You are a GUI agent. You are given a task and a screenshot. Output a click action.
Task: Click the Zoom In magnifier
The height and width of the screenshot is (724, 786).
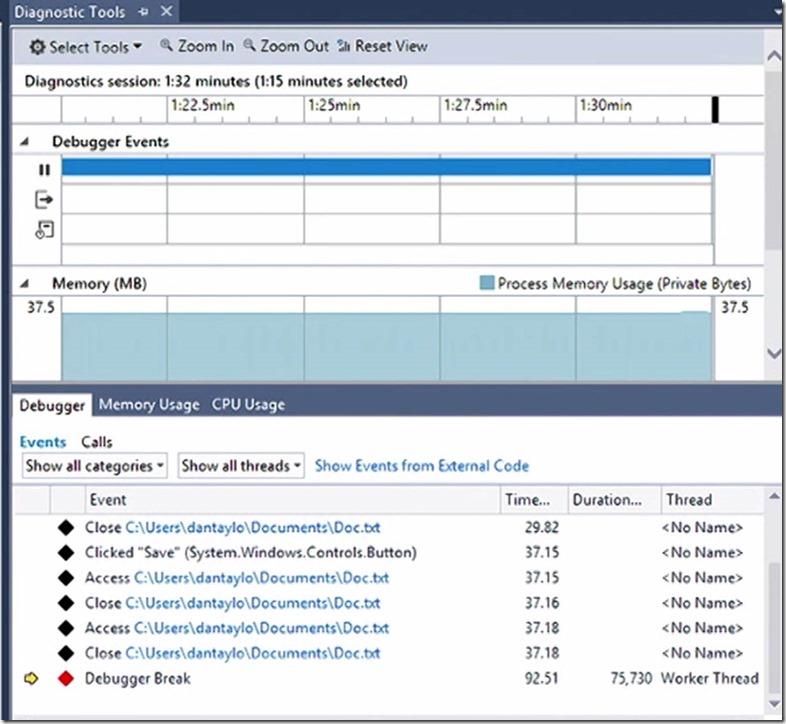(196, 46)
